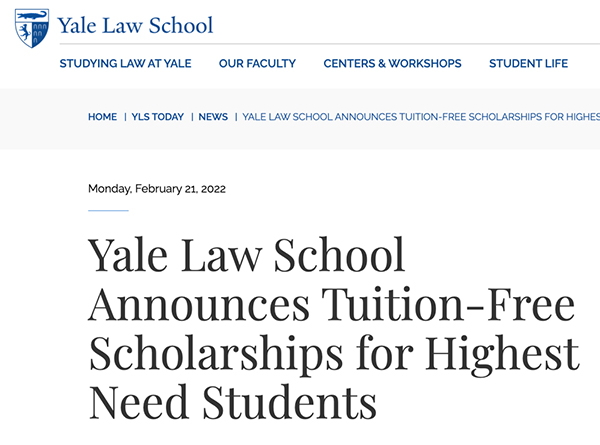This screenshot has width=600, height=445.
Task: Click the YLS Today breadcrumb link
Action: pyautogui.click(x=158, y=117)
